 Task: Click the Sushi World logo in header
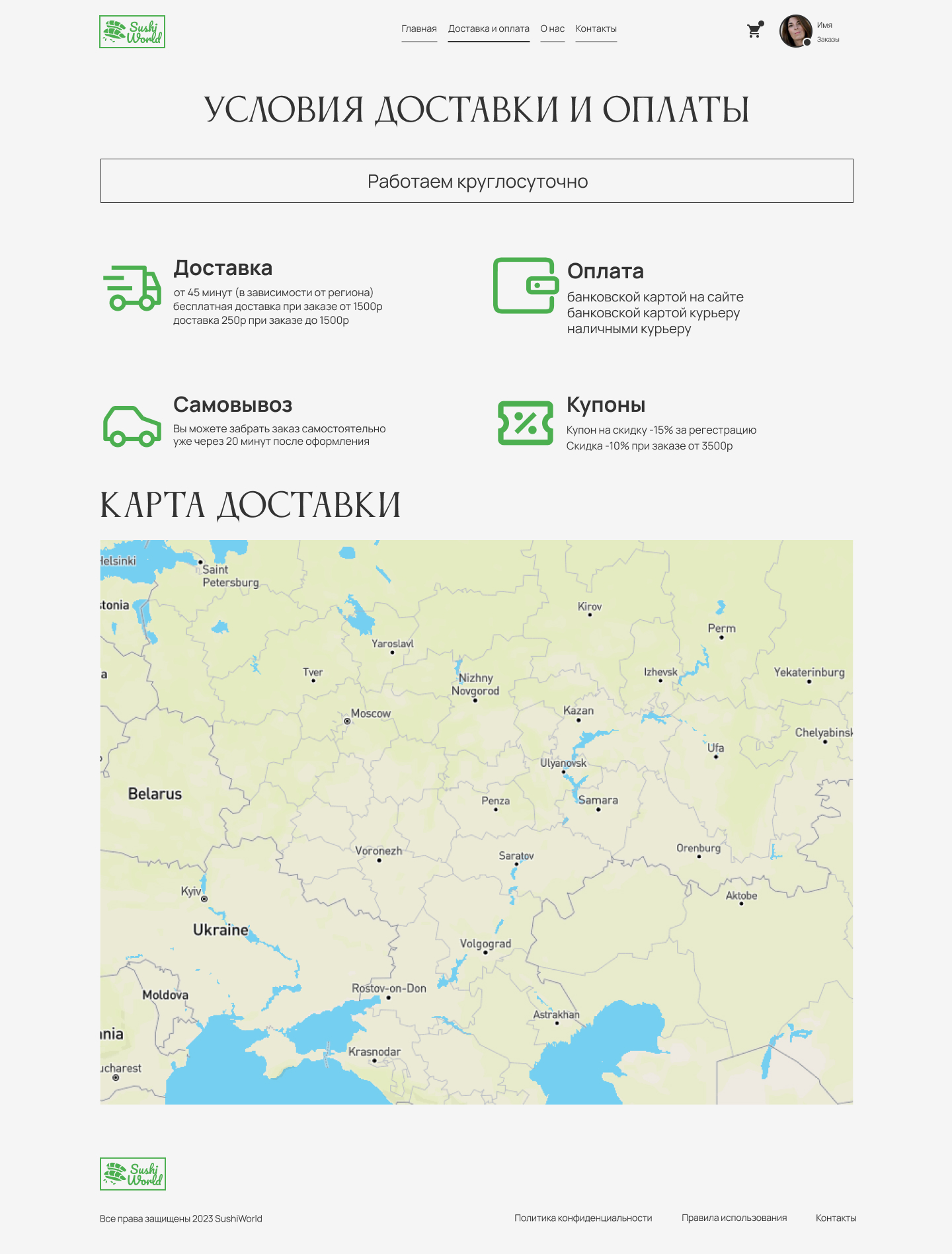click(132, 32)
